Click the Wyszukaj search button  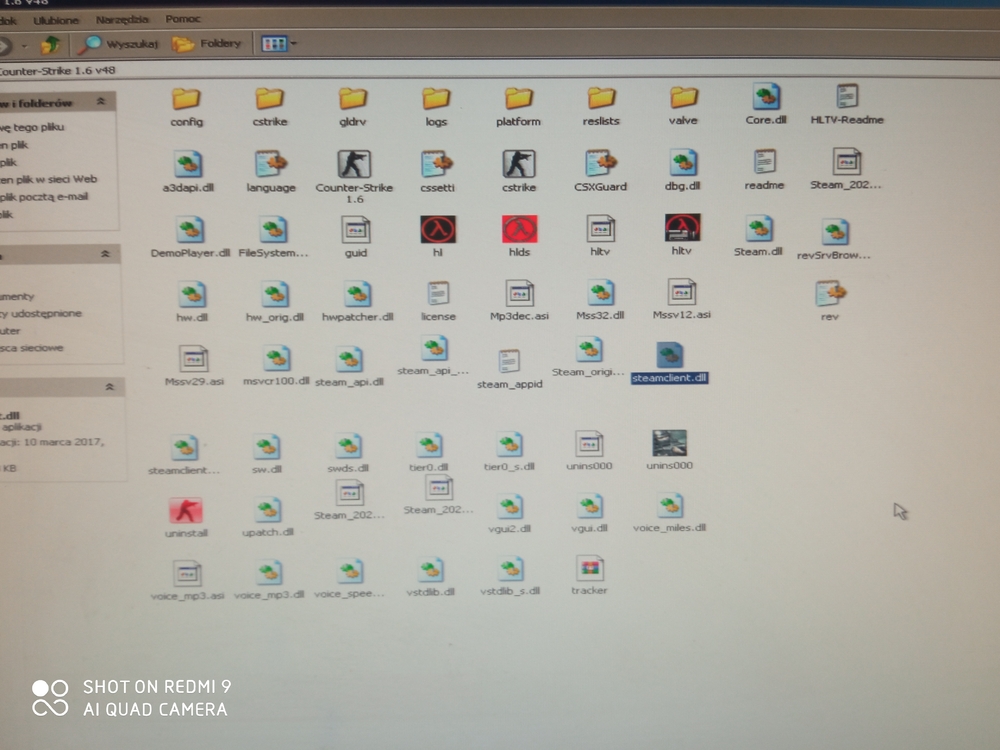120,44
